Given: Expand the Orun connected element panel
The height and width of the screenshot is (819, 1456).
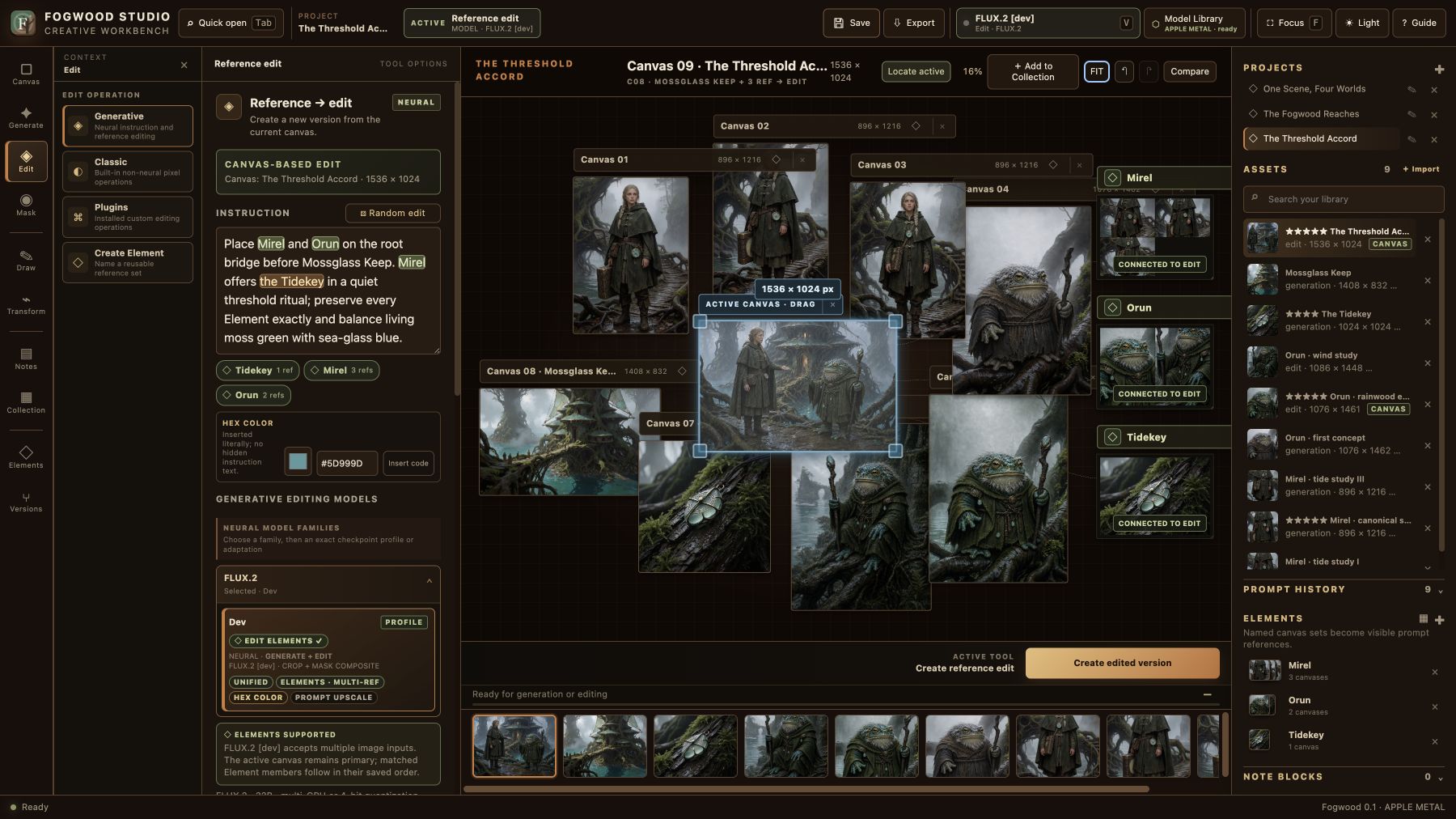Looking at the screenshot, I should (x=1164, y=308).
